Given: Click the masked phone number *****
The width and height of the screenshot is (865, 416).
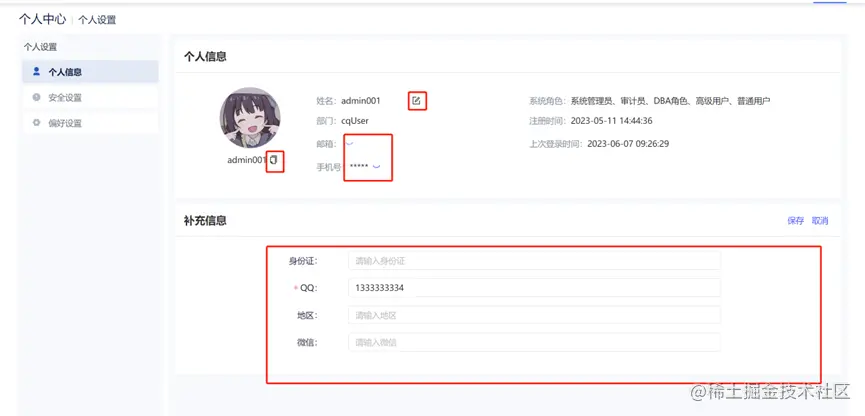Looking at the screenshot, I should tap(359, 166).
